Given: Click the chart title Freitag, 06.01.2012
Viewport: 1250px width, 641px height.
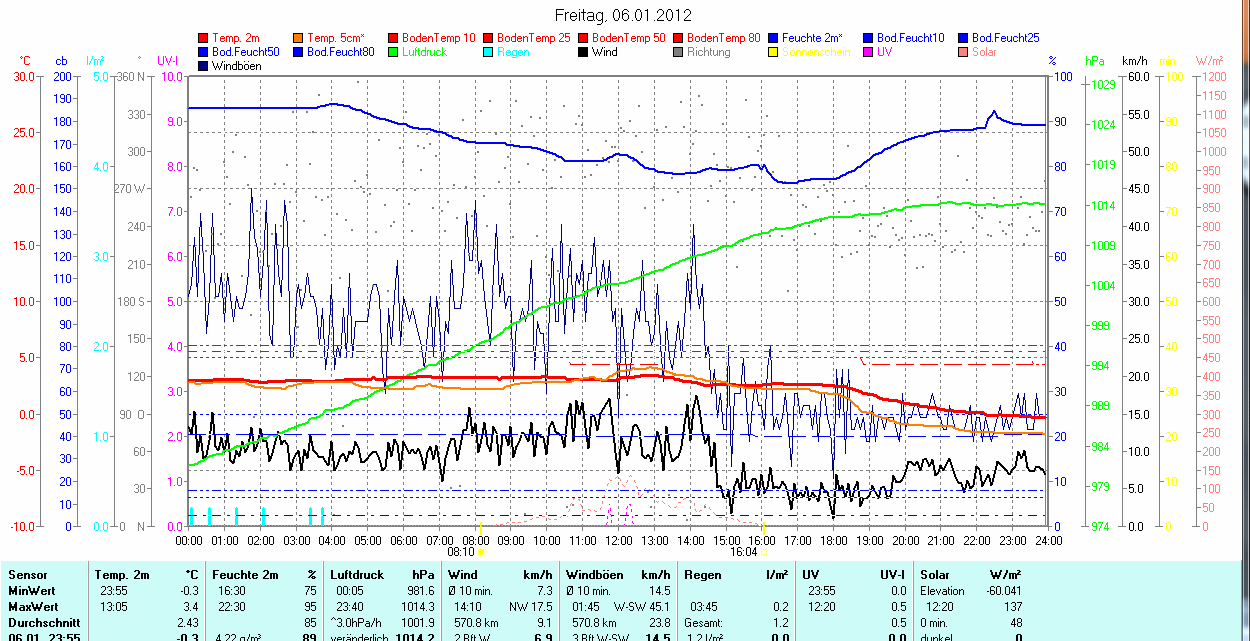Looking at the screenshot, I should [623, 16].
